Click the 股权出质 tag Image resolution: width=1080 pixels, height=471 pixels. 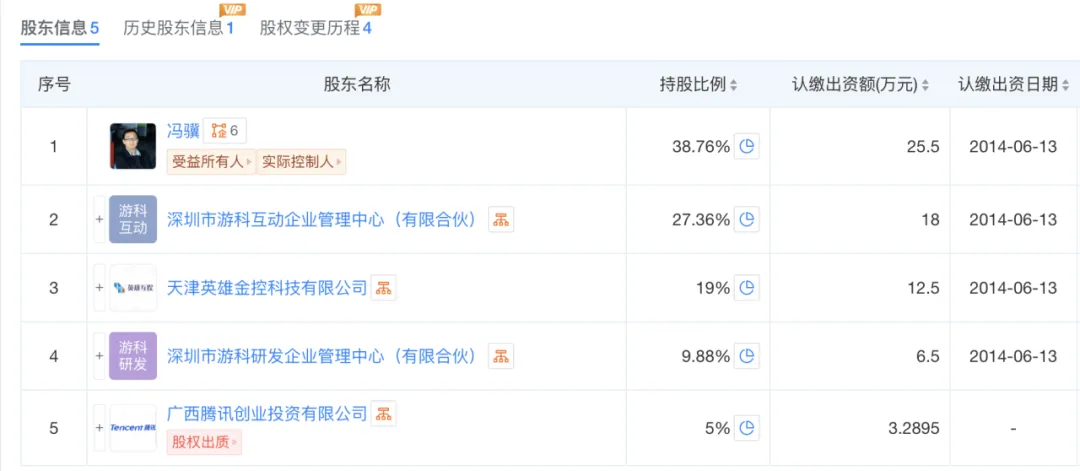(204, 441)
